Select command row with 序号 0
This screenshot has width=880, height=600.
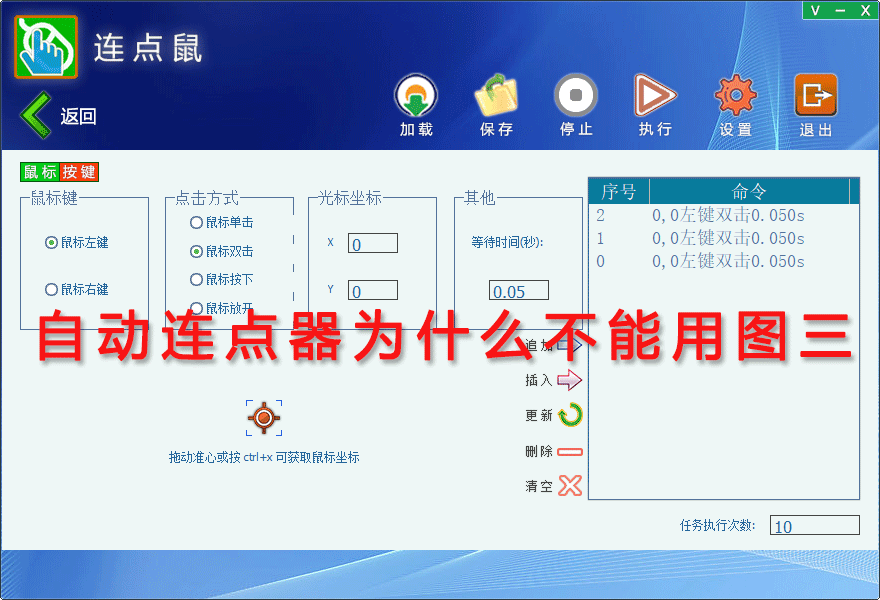click(x=723, y=261)
